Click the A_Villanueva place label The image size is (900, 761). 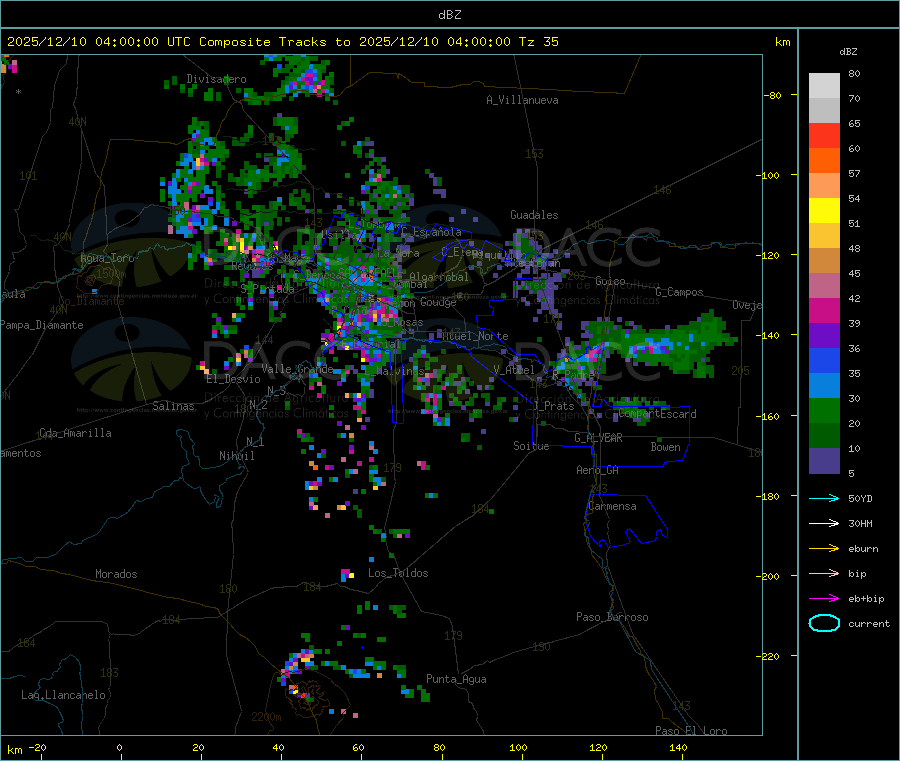click(x=522, y=100)
